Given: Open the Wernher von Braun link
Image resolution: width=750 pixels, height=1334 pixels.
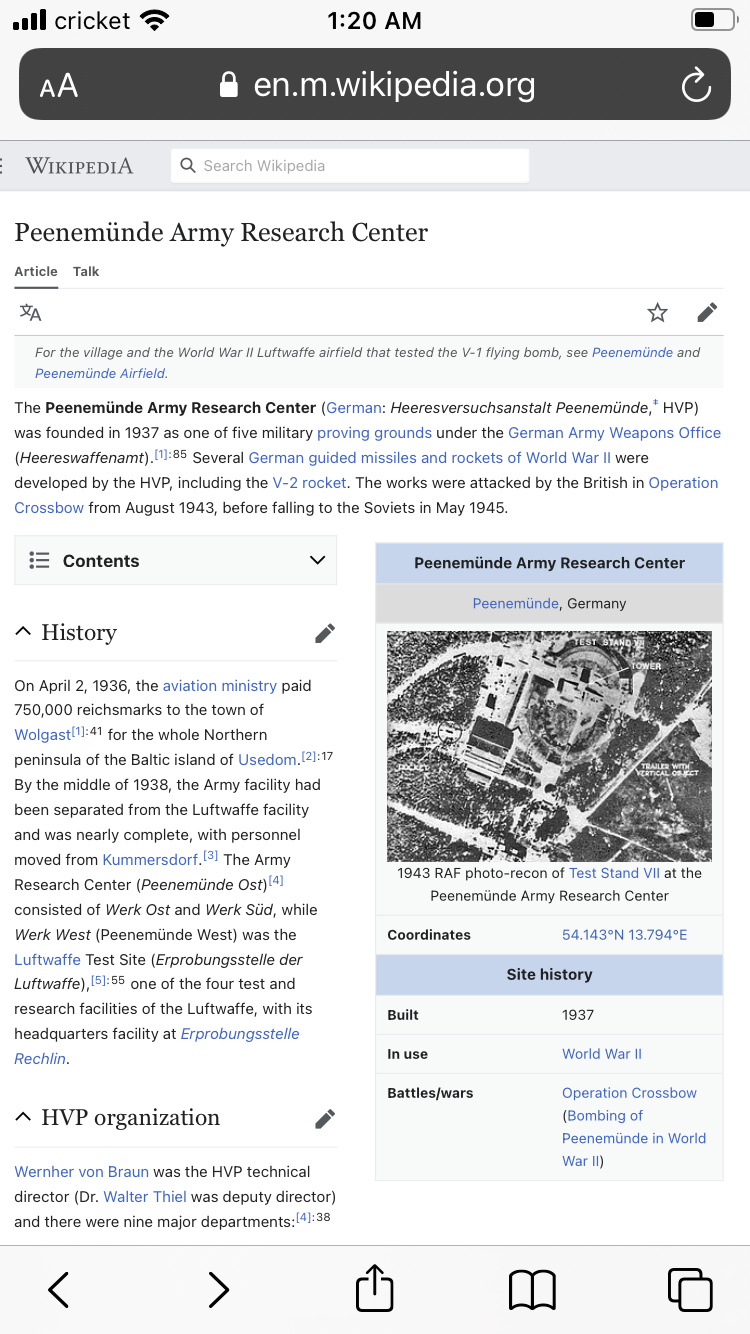Looking at the screenshot, I should pos(81,1172).
